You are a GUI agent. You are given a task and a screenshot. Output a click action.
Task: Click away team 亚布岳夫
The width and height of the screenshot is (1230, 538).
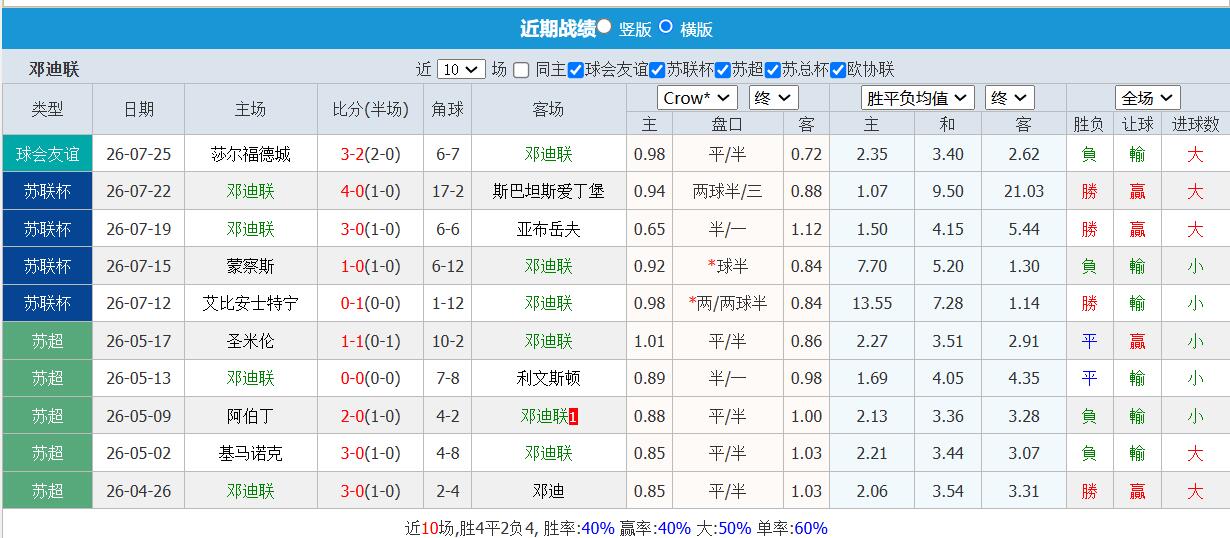549,229
